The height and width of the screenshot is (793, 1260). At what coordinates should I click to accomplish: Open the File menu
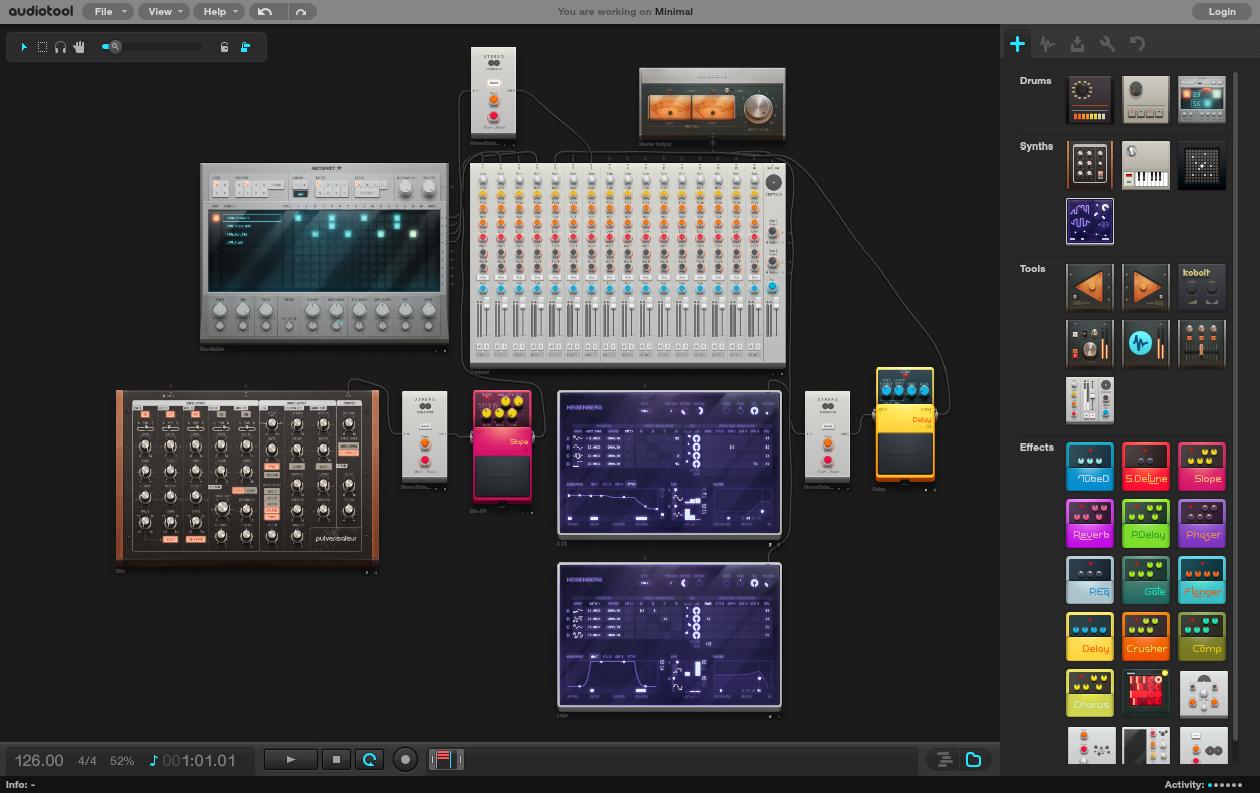107,11
